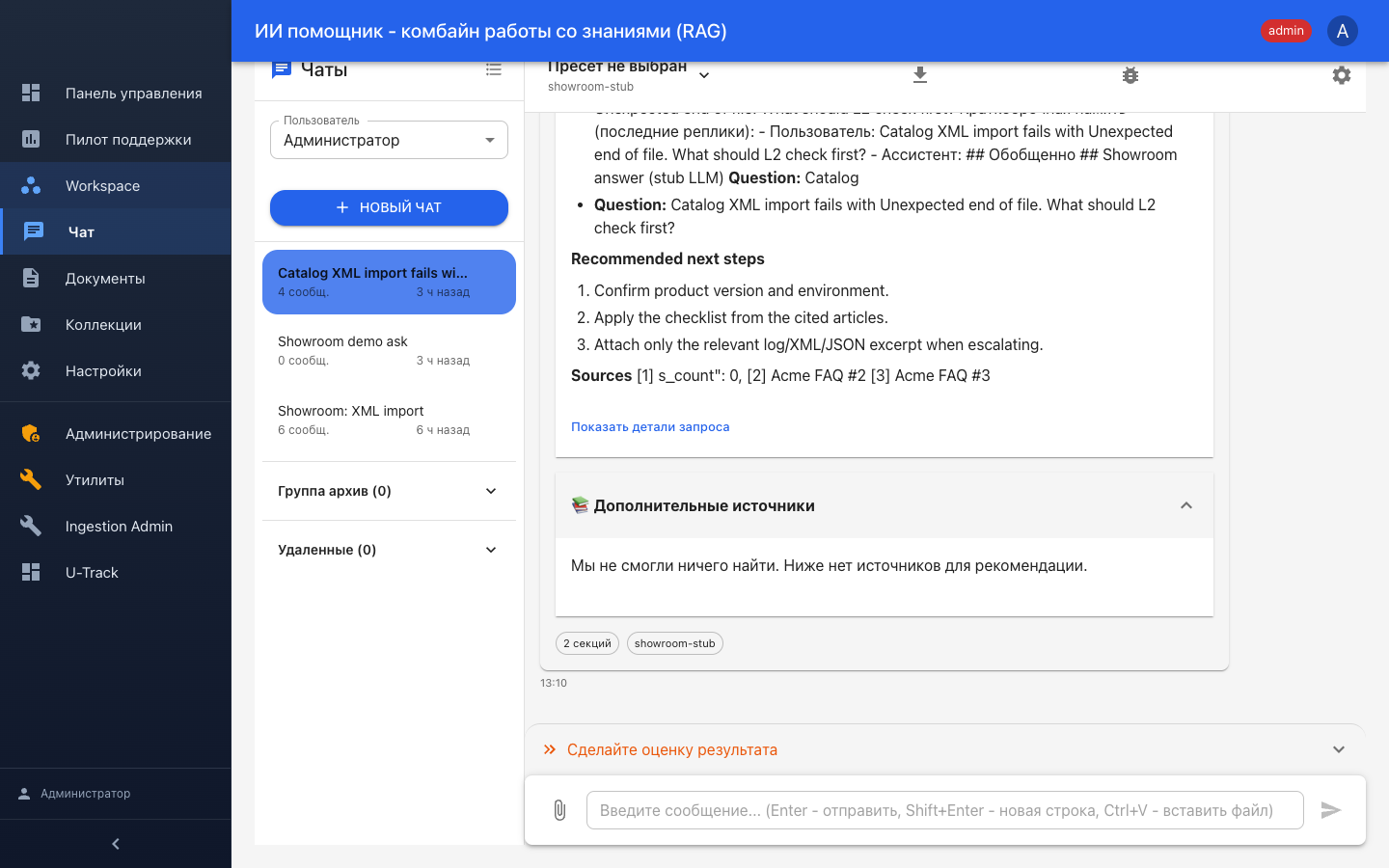Click the Чаты header chat icon
This screenshot has width=1389, height=868.
282,69
